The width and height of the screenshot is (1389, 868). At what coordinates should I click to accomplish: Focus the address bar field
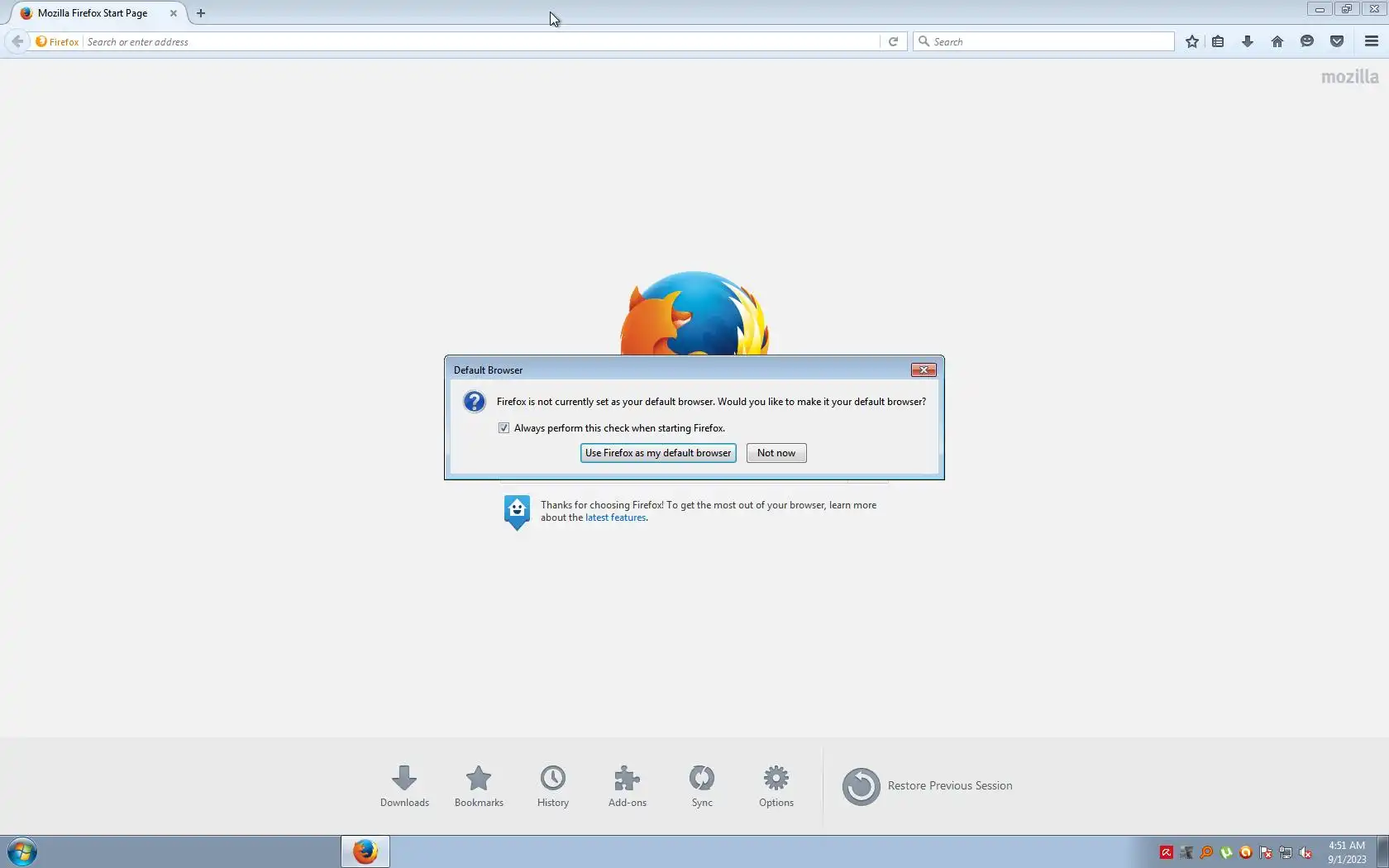(x=482, y=41)
